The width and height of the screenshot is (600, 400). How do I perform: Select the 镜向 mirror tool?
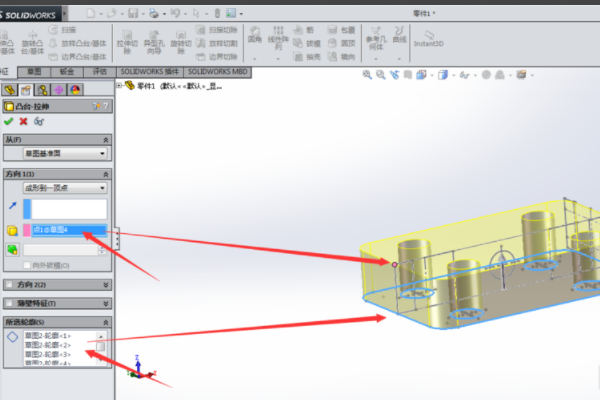click(x=341, y=57)
